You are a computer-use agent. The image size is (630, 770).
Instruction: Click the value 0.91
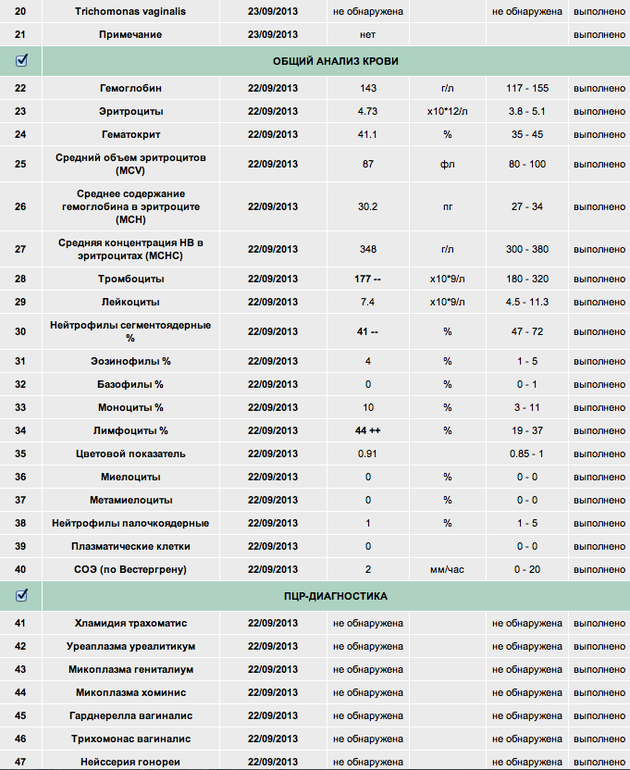click(368, 454)
